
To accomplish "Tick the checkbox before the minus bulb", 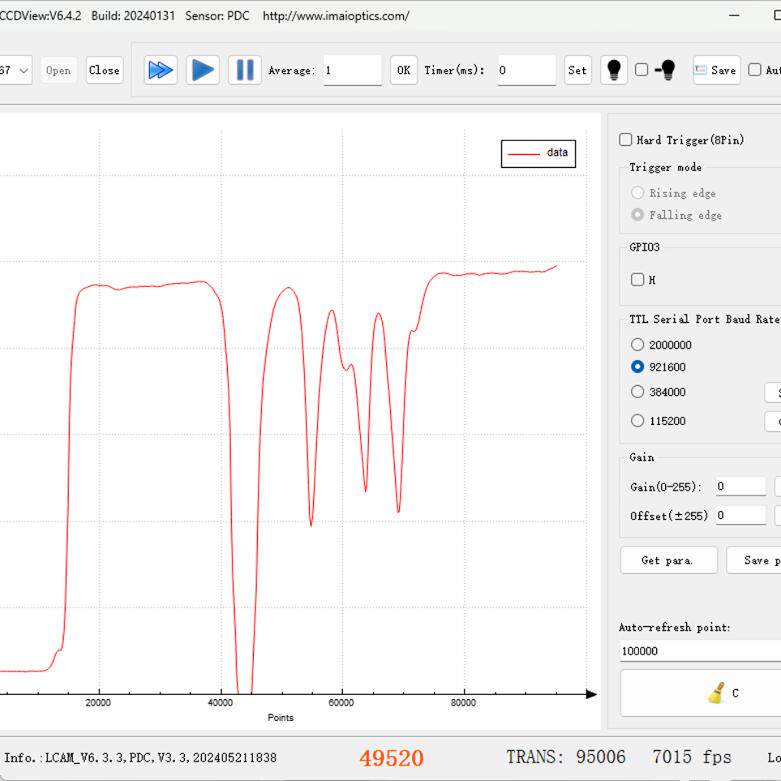I will pos(642,70).
